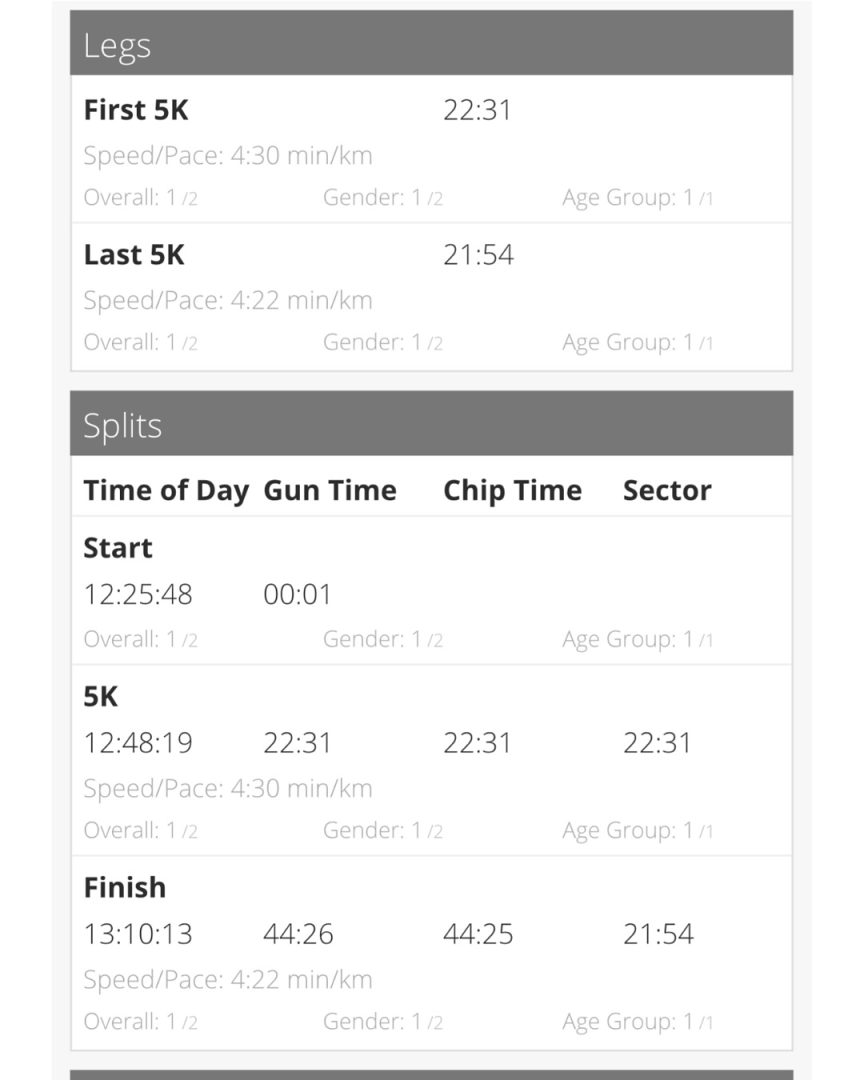Click the First 5K time 22:31
Screen dimensions: 864x1080
point(477,110)
